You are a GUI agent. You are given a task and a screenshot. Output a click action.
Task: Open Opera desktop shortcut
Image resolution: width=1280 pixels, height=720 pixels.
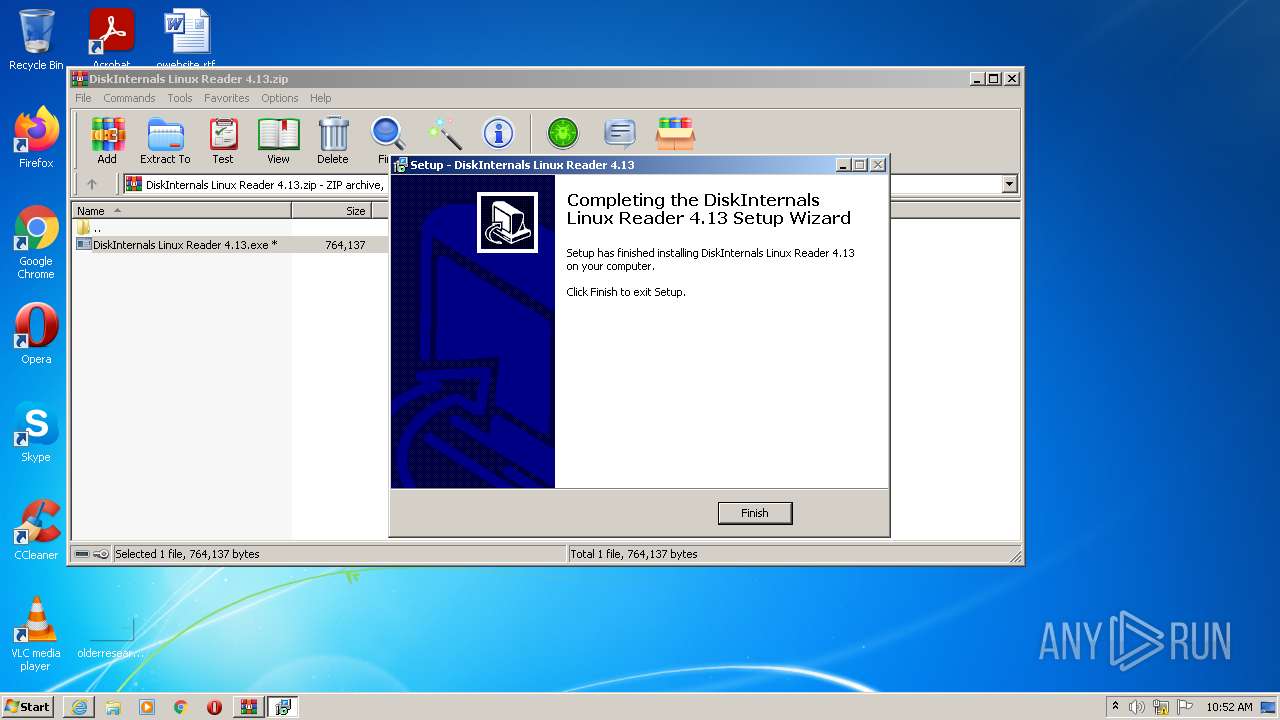[x=36, y=334]
